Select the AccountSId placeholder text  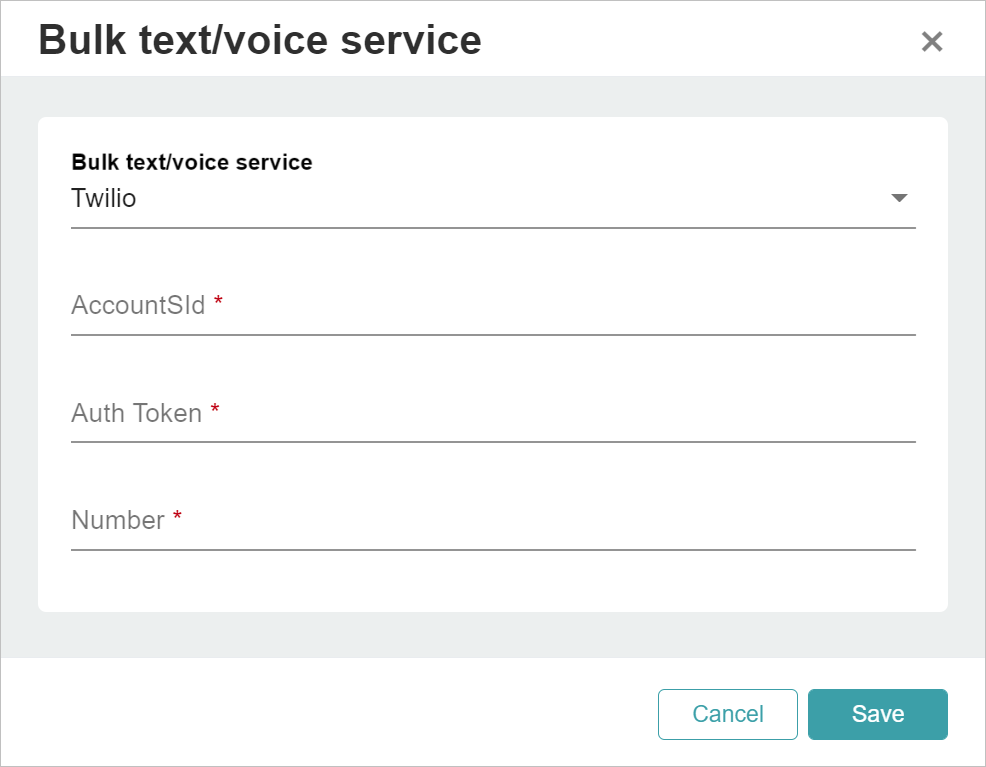[x=138, y=306]
